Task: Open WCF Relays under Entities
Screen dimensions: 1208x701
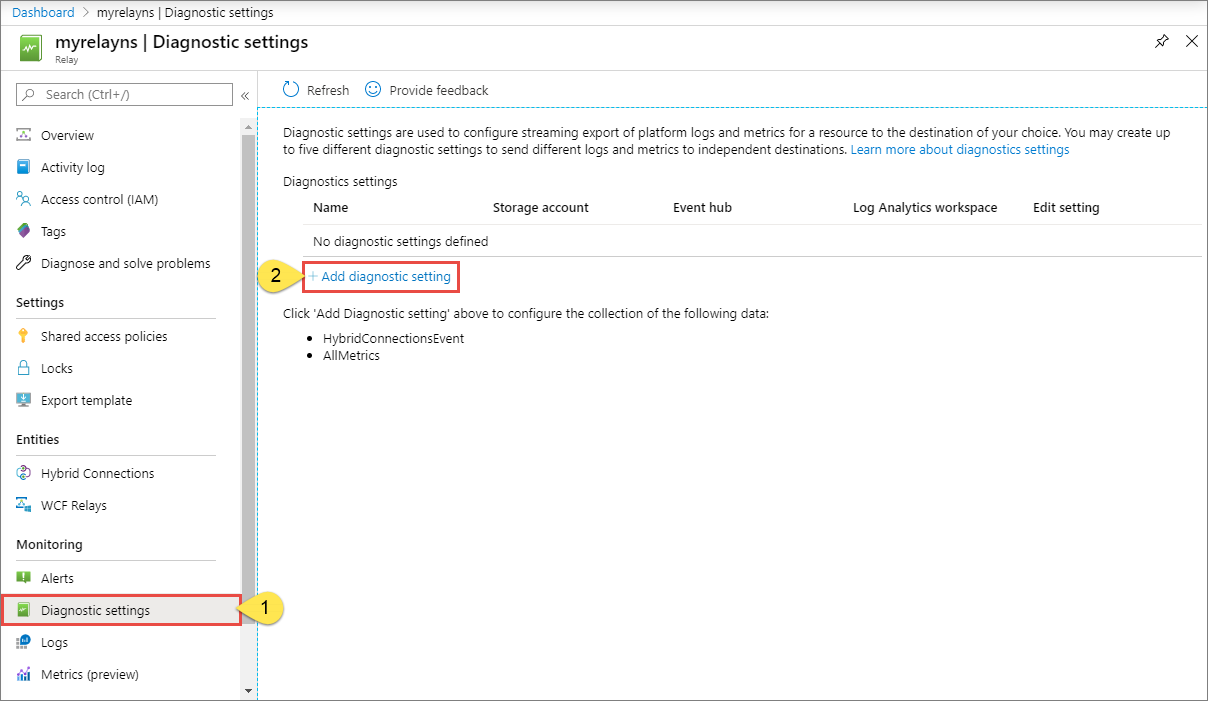Action: pyautogui.click(x=73, y=505)
